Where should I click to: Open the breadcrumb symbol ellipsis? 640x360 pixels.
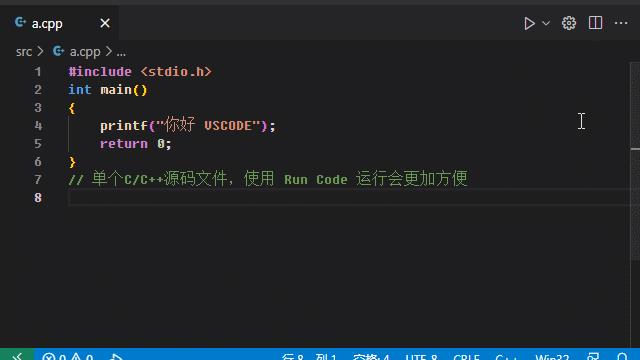click(x=121, y=53)
